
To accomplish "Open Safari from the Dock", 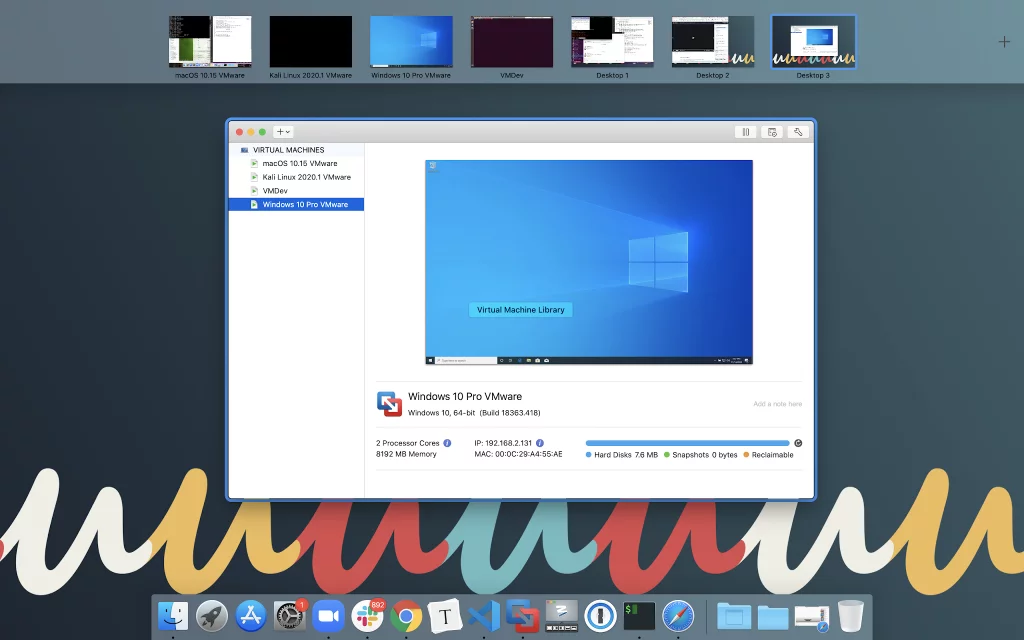I will point(678,616).
